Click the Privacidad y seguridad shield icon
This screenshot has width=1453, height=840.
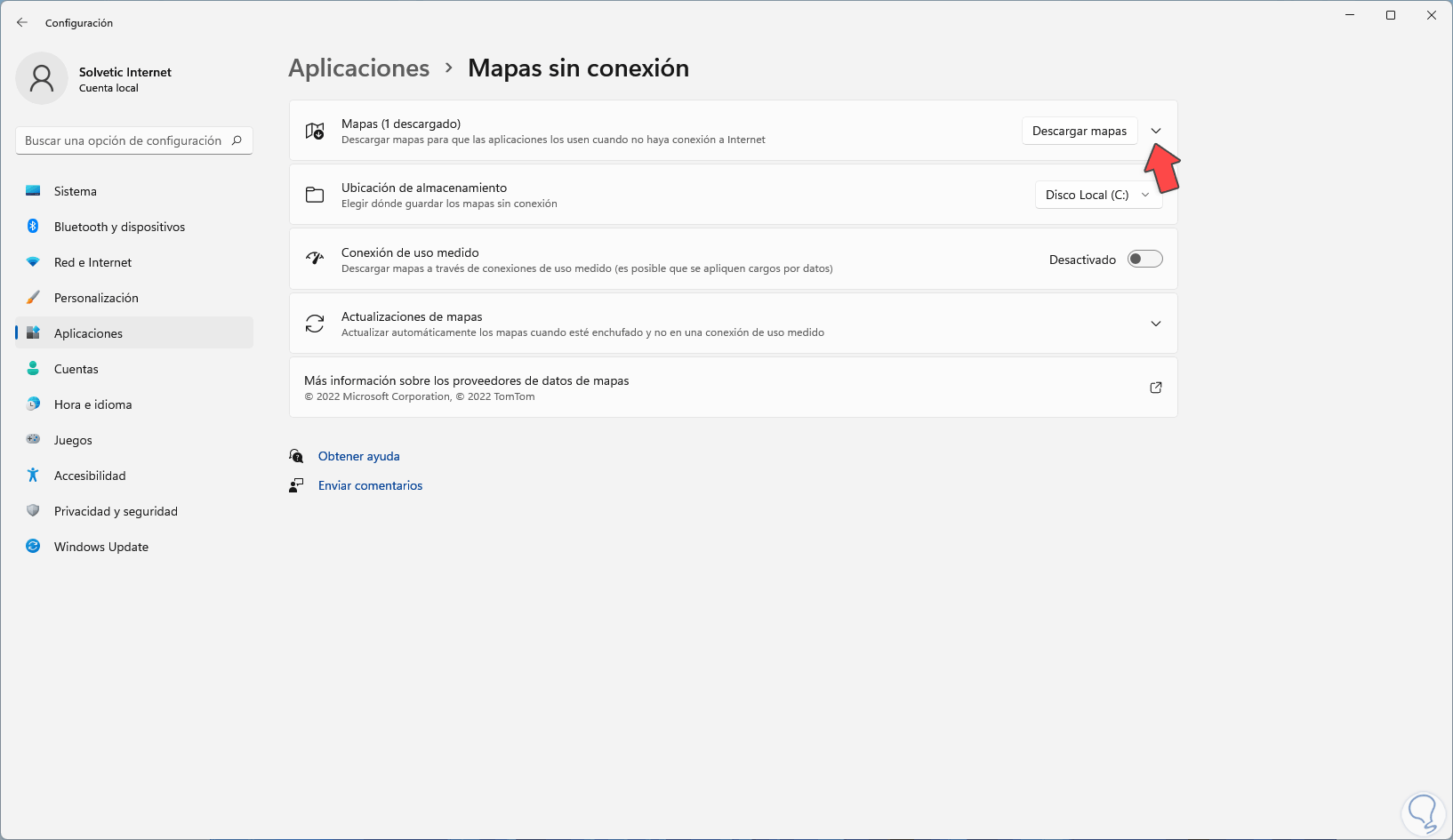pyautogui.click(x=33, y=511)
